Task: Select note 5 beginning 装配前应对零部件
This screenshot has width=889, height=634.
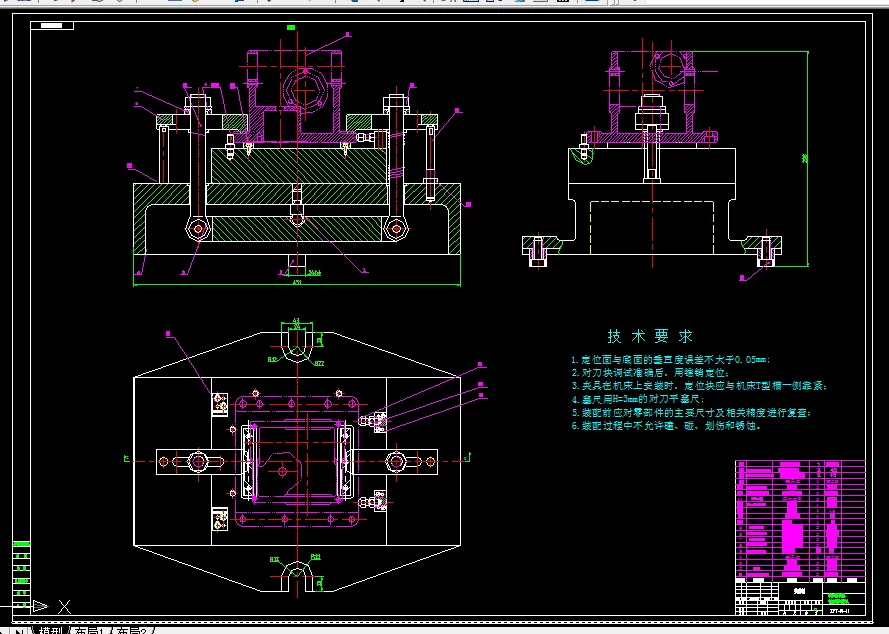Action: tap(691, 412)
